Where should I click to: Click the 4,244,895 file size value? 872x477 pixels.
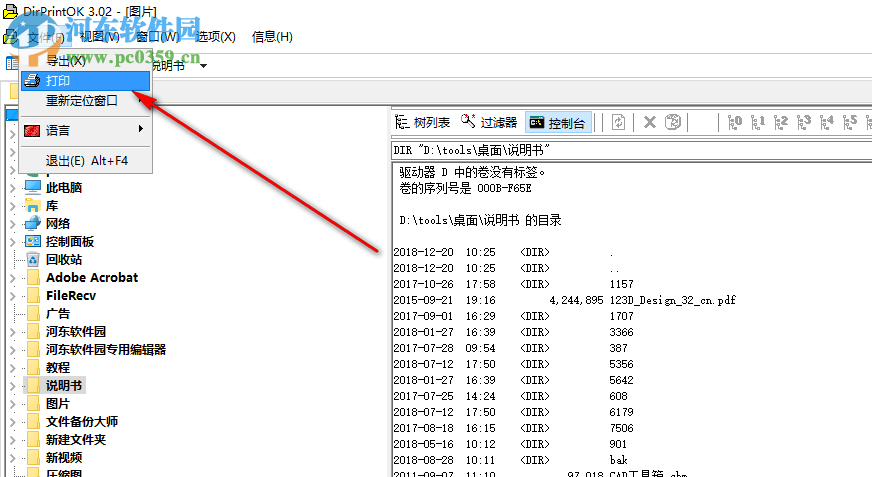coord(576,300)
